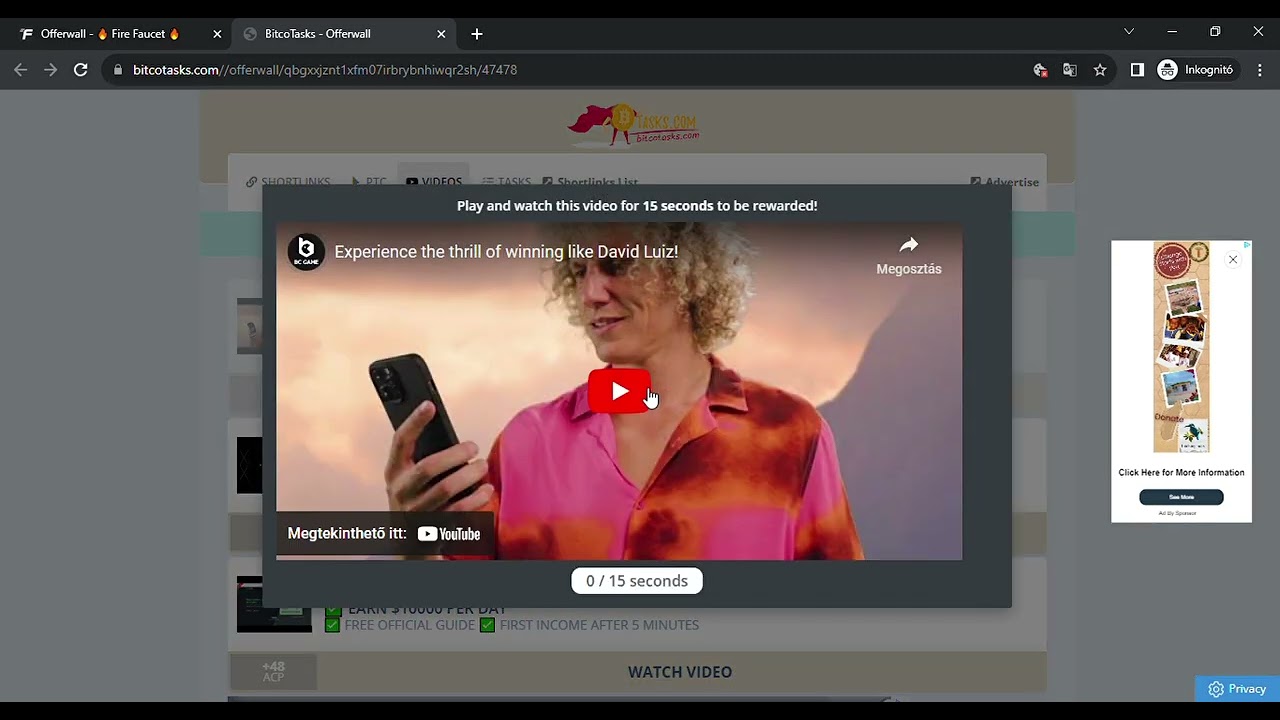Close the Fire Faucet tab
This screenshot has height=720, width=1280.
point(217,34)
